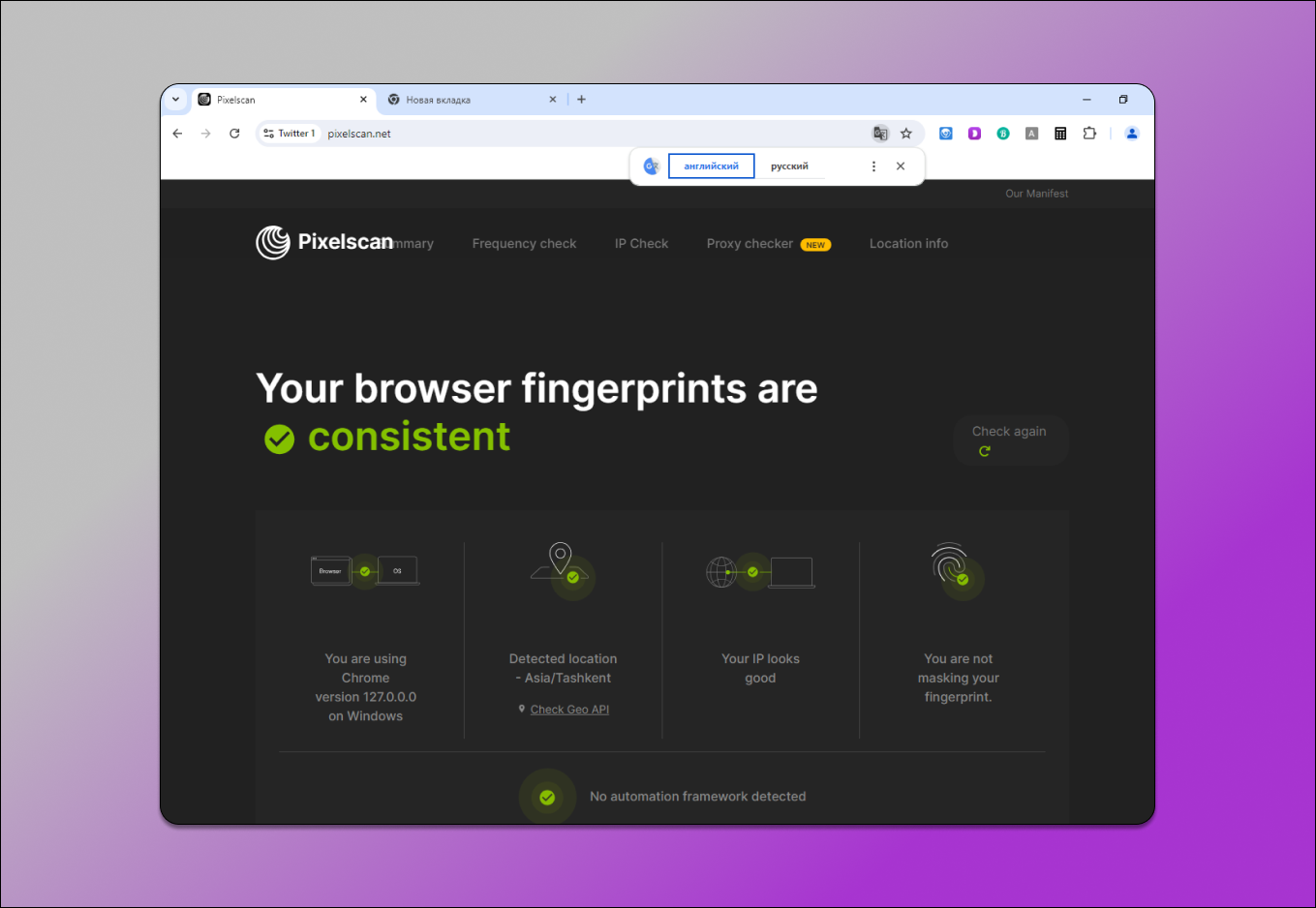Expand the tab search dropdown arrow

(x=175, y=99)
